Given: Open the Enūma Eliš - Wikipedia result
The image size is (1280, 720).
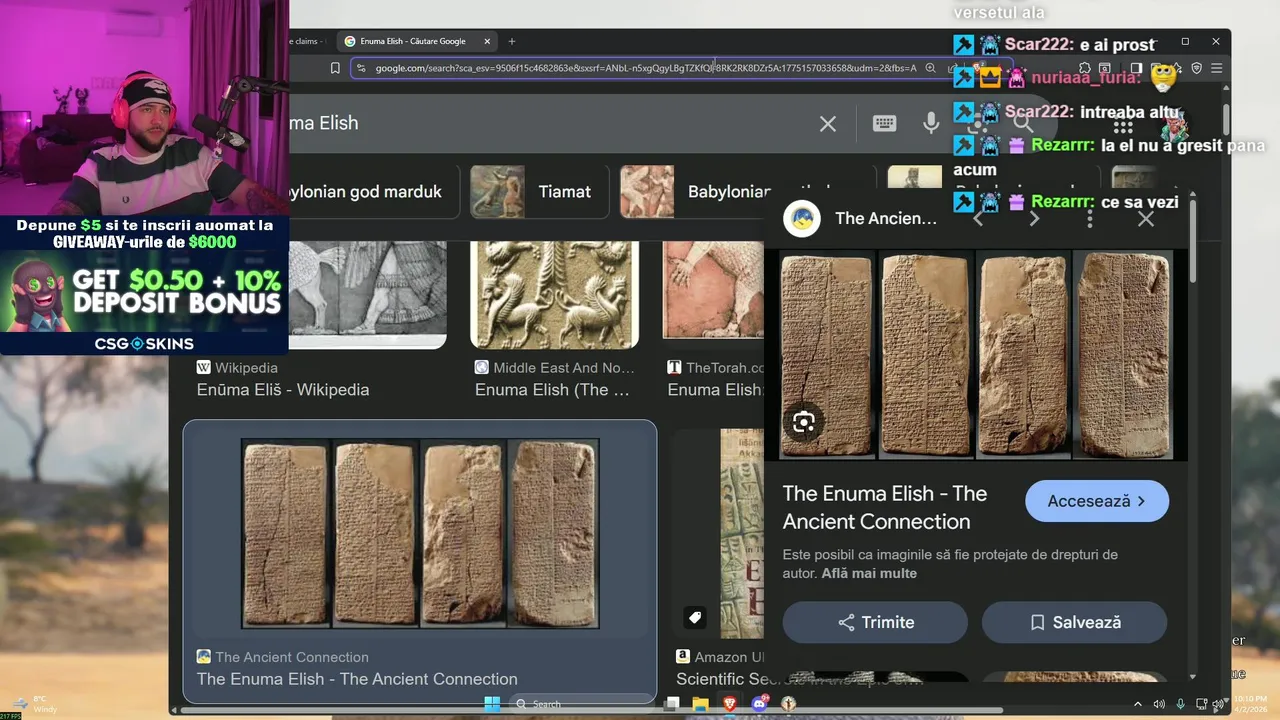Looking at the screenshot, I should tap(283, 390).
